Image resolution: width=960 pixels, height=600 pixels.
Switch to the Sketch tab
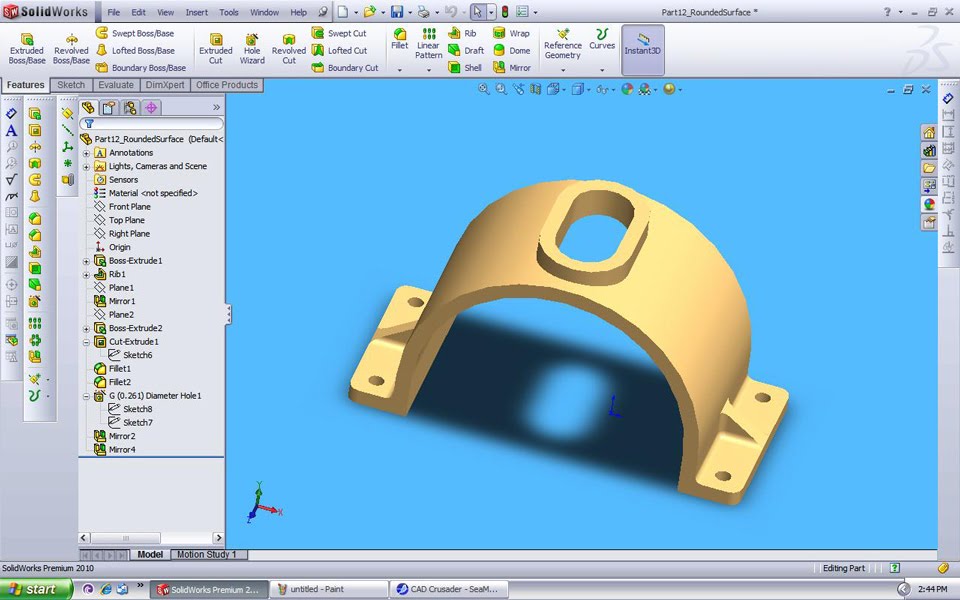coord(71,85)
